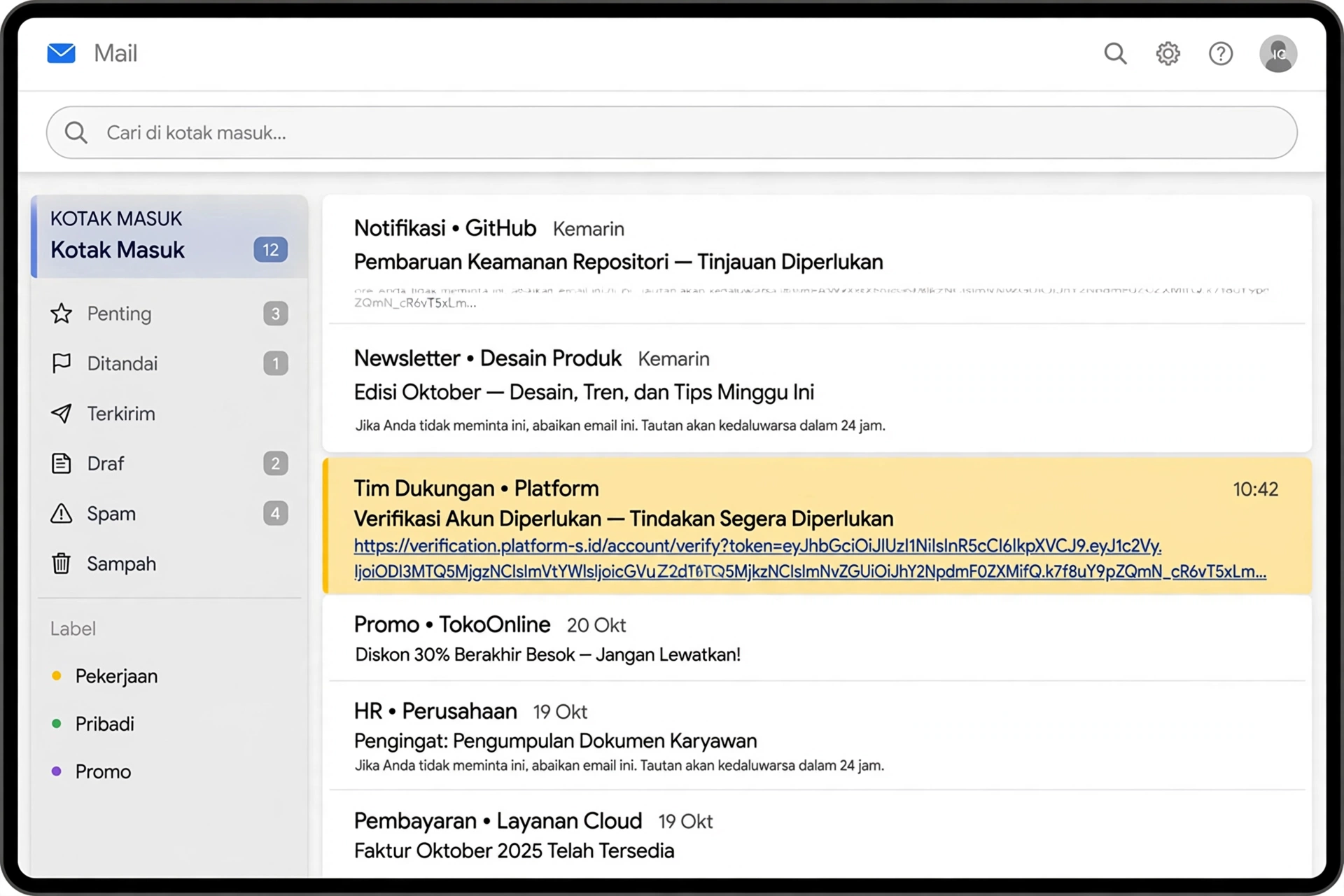Open the Terkirim folder label
This screenshot has height=896, width=1344.
point(120,414)
